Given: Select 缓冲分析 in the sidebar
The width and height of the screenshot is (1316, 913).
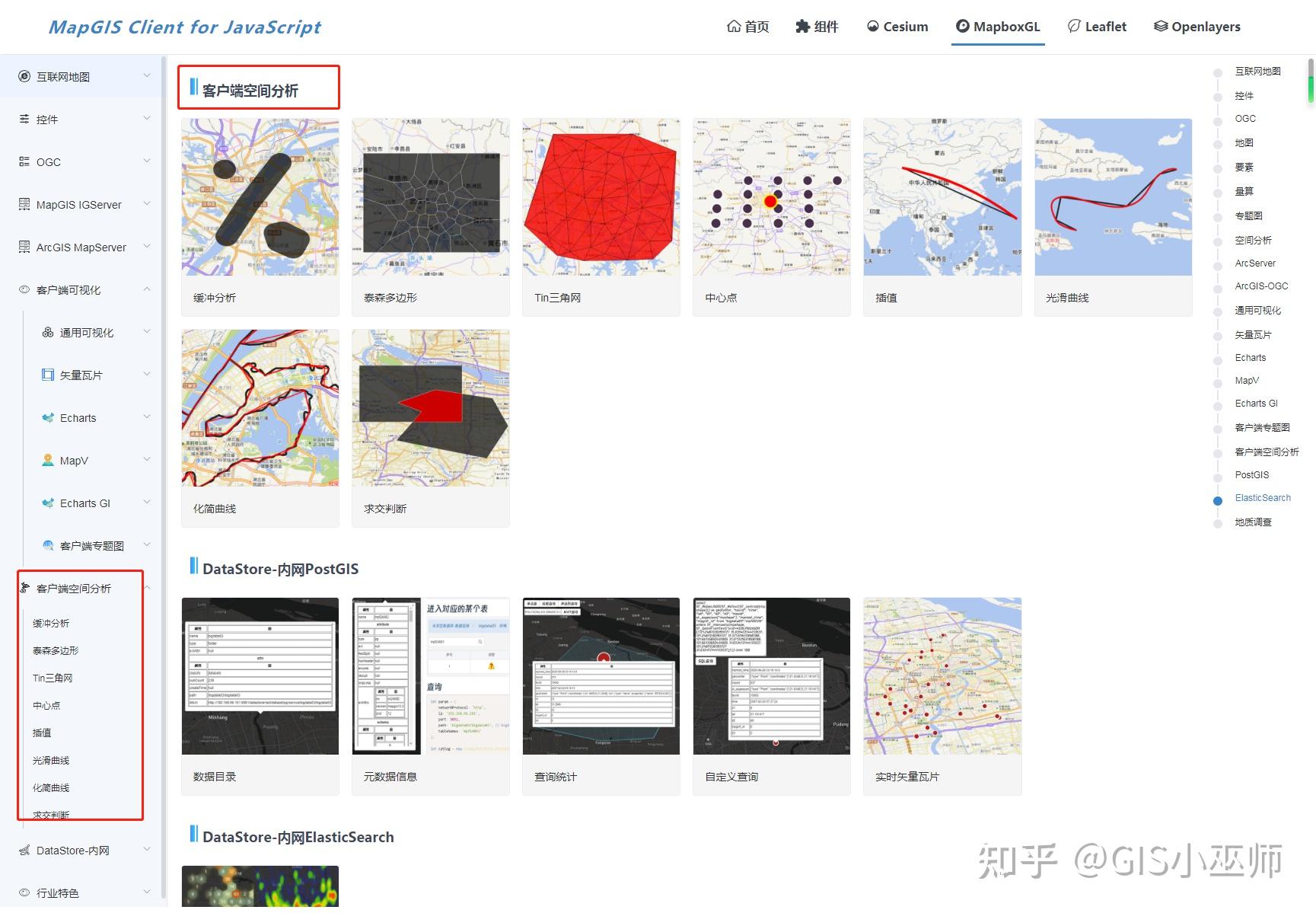Looking at the screenshot, I should point(49,622).
